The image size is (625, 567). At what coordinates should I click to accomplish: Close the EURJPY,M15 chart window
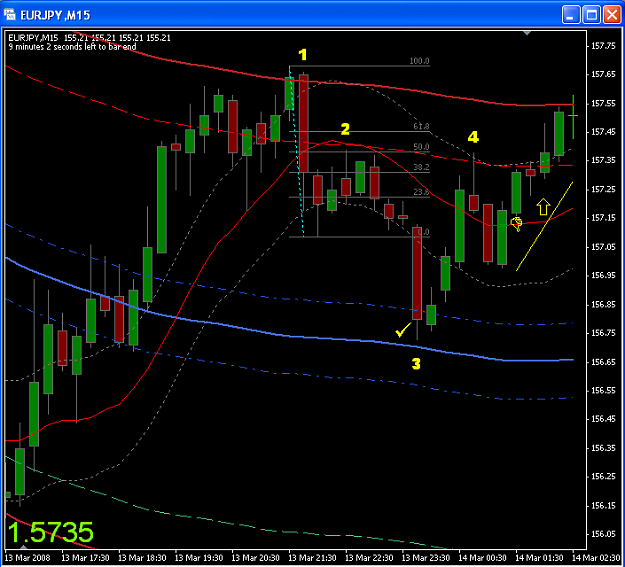[x=612, y=15]
